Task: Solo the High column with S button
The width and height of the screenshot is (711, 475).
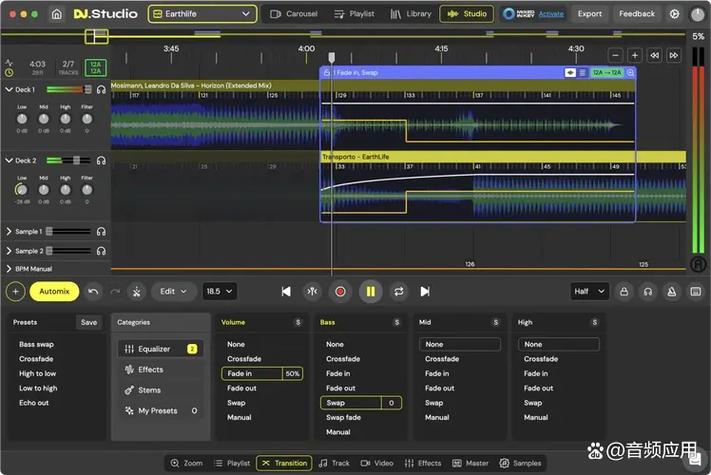Action: 594,322
